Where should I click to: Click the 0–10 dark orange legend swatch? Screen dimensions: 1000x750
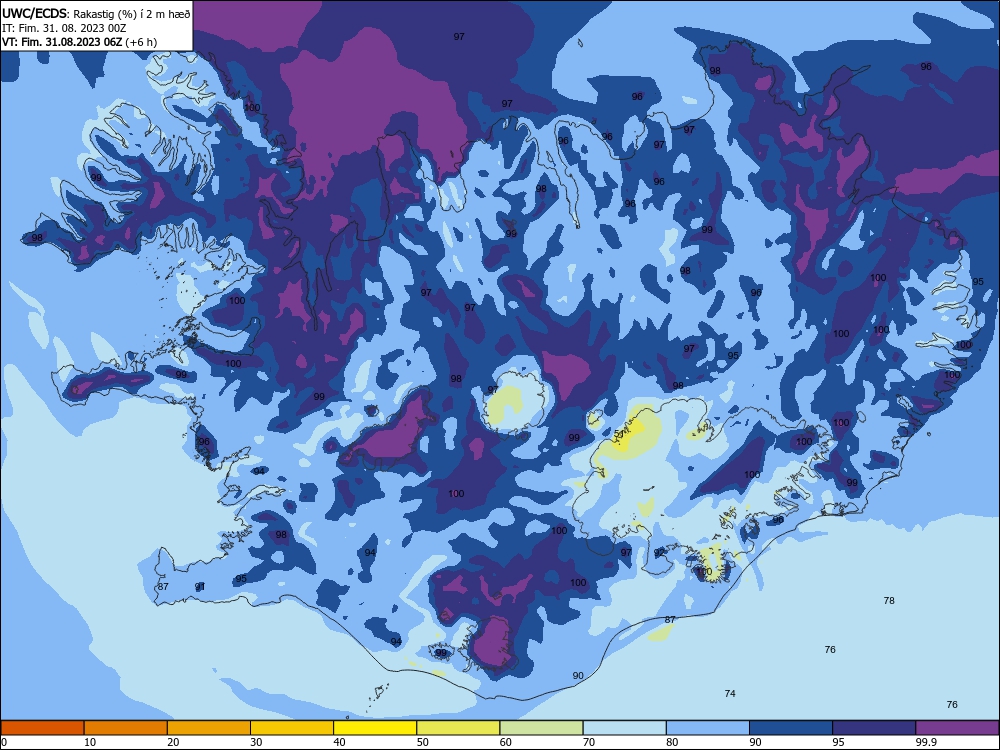click(x=42, y=728)
